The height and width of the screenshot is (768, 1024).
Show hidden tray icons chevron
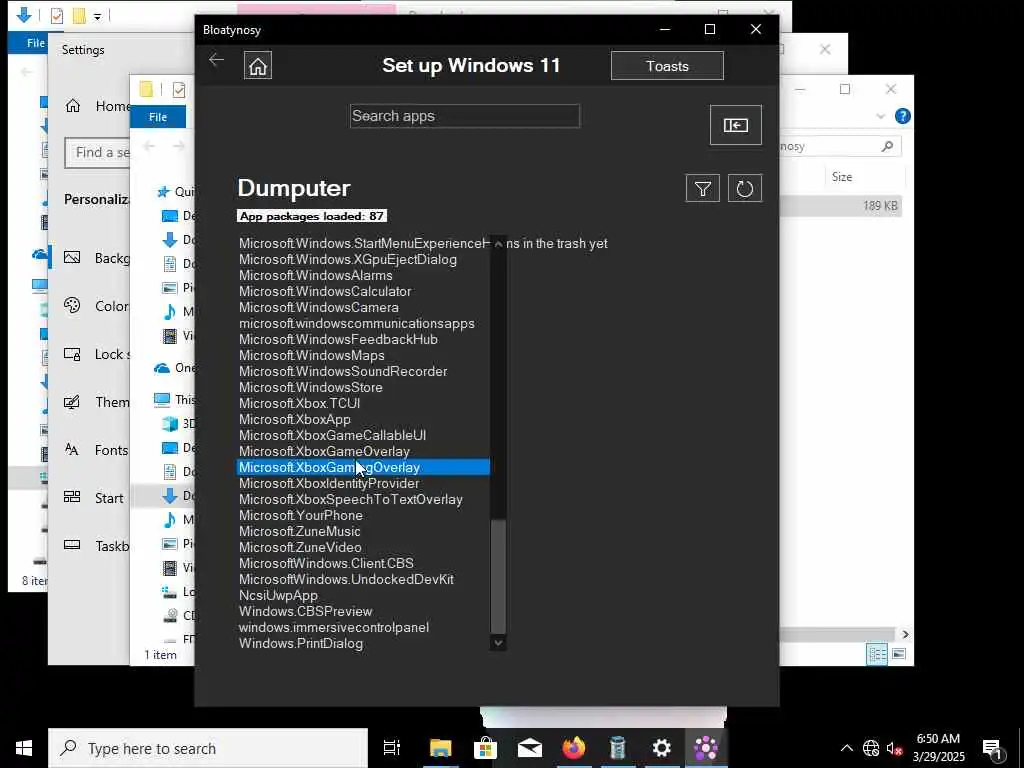846,748
